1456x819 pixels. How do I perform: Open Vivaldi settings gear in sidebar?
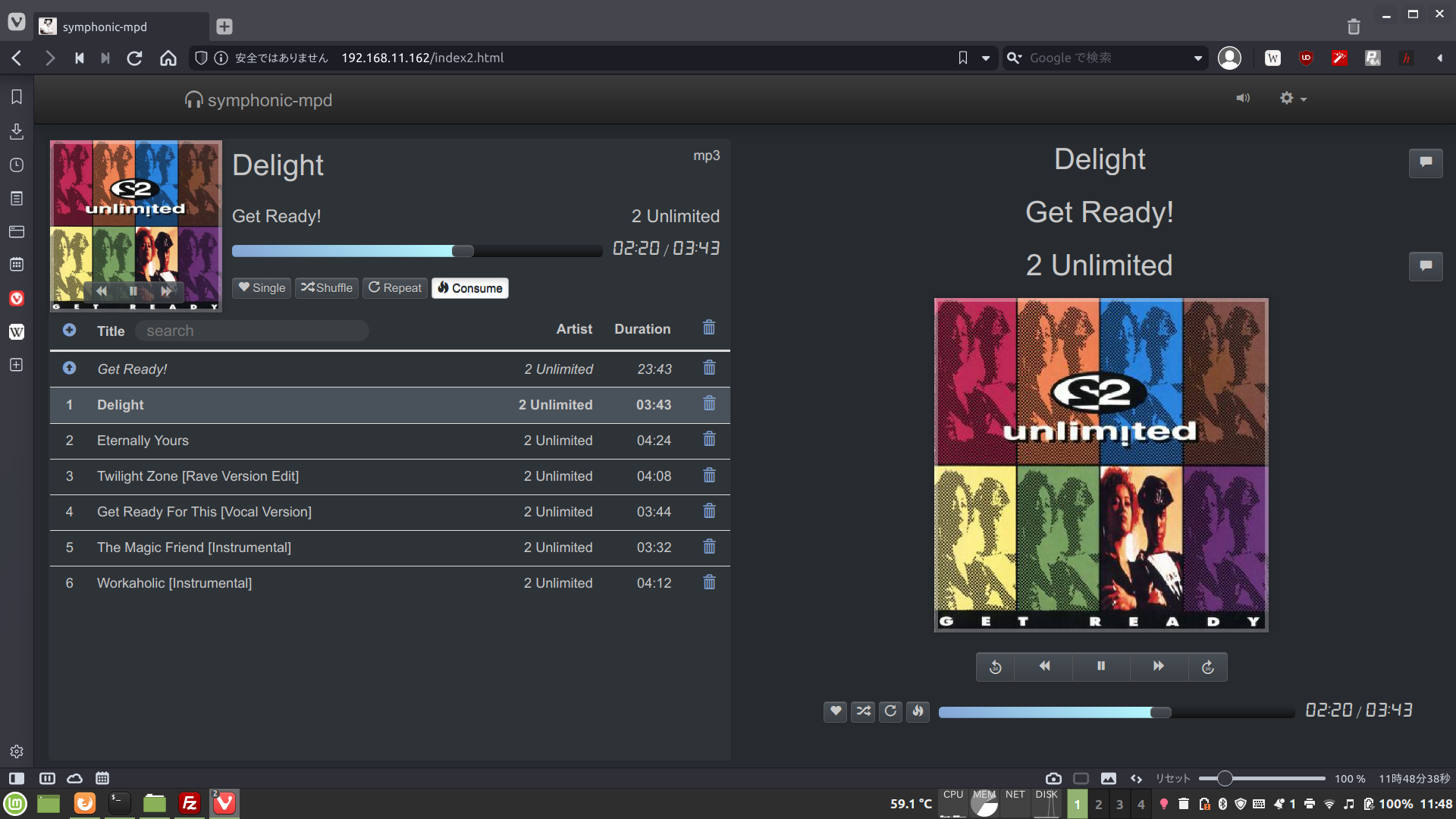pos(17,752)
